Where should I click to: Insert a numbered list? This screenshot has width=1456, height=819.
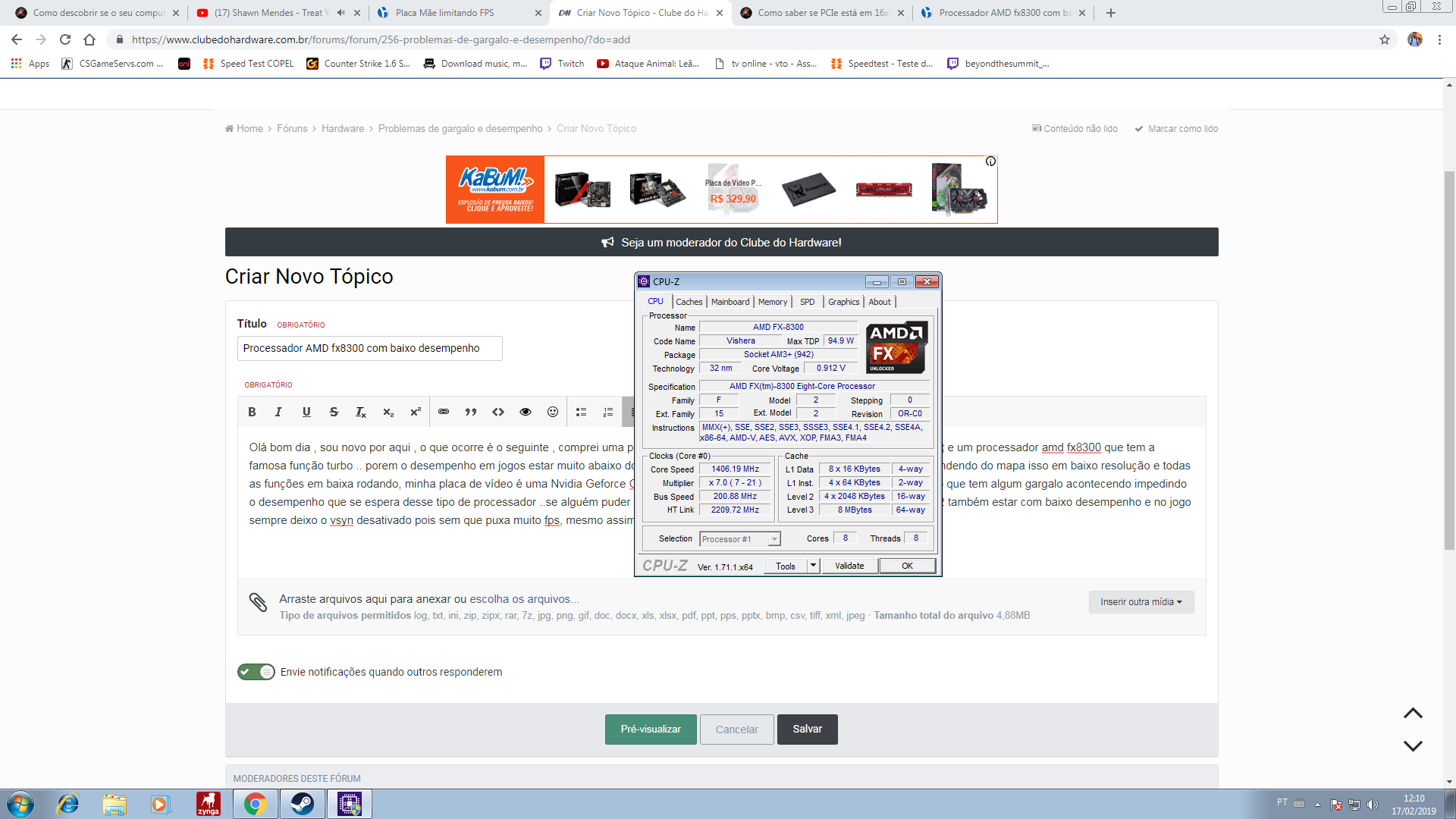pos(608,412)
